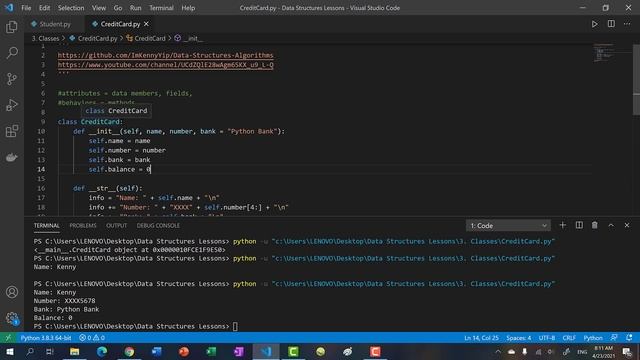Change indentation via "Spaces: 4"
This screenshot has height=360, width=640.
[519, 338]
